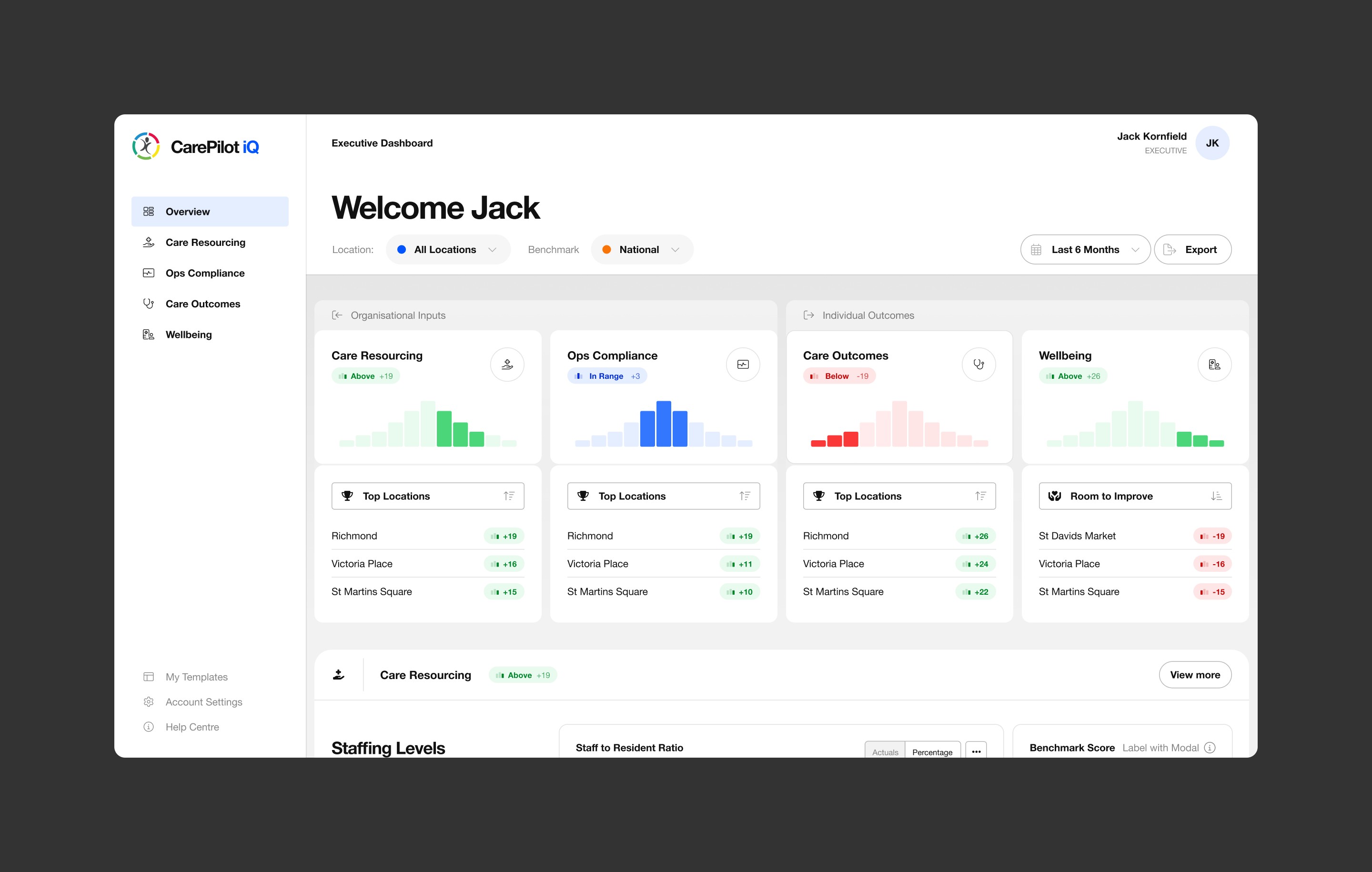Select Wellbeing in the sidebar menu
1372x872 pixels.
(x=189, y=335)
